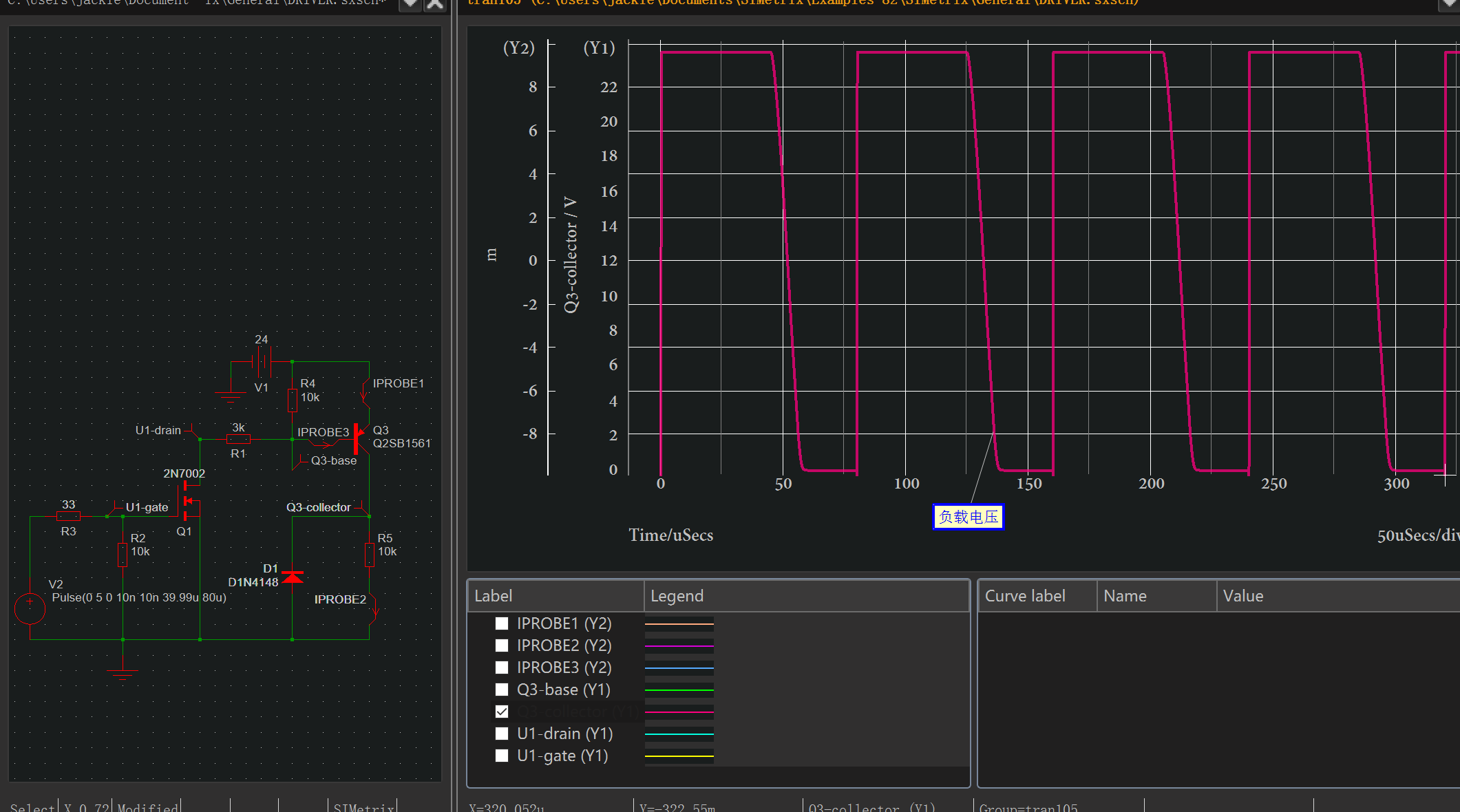Click the IPROBE2 current probe symbol

(373, 610)
